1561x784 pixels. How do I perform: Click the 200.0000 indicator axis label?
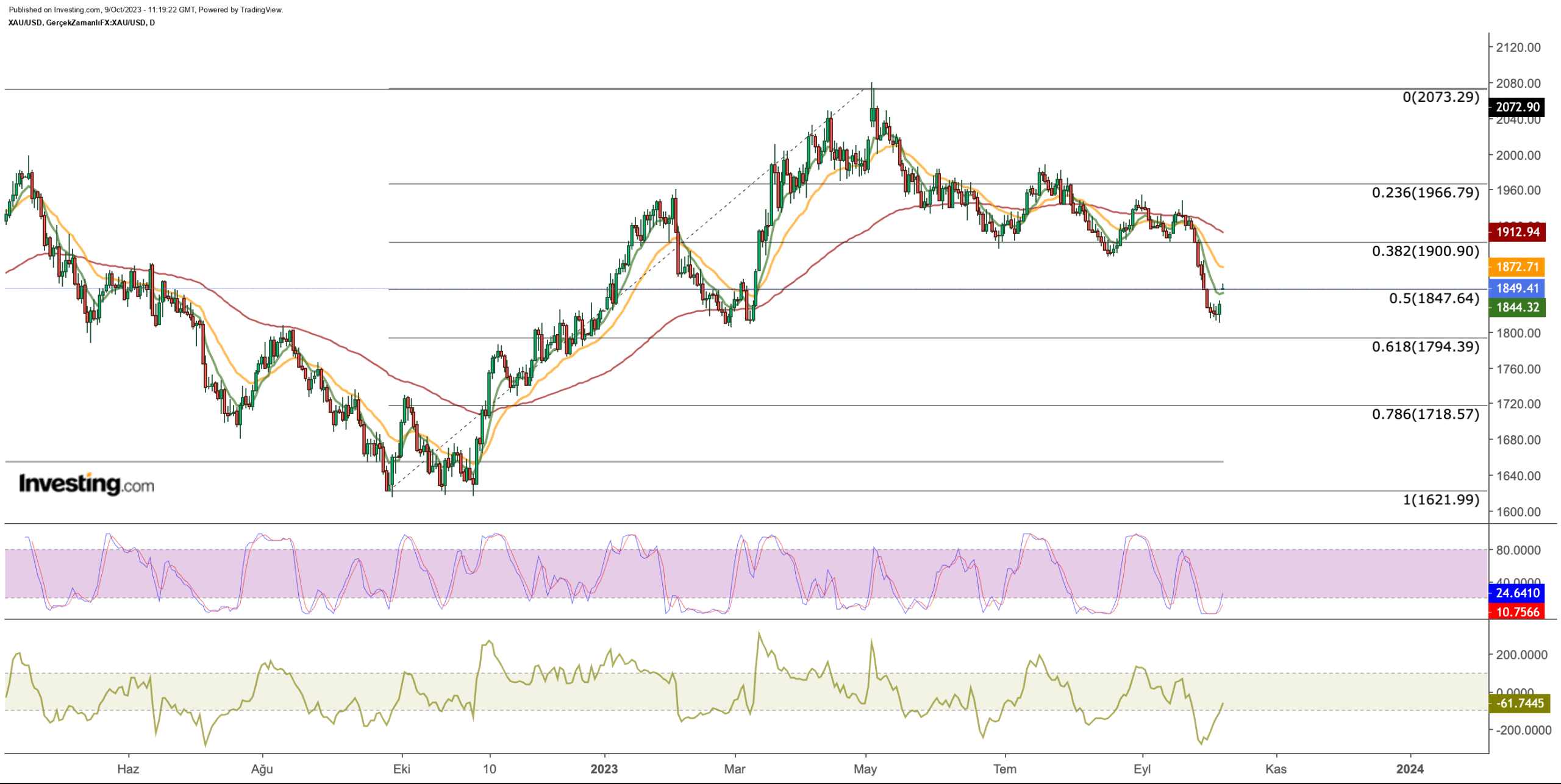[x=1521, y=655]
